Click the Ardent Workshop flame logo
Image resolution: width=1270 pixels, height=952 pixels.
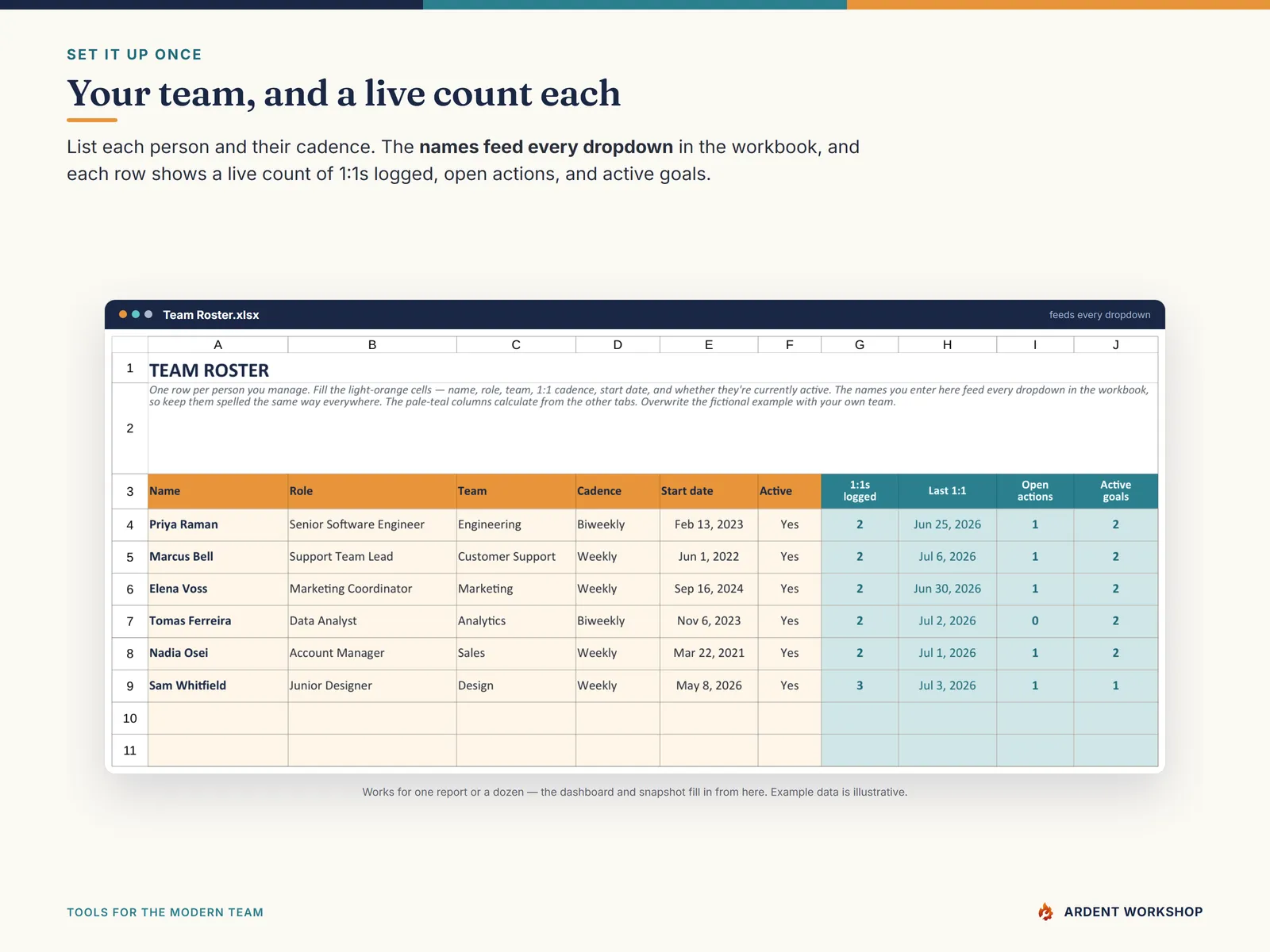(1045, 912)
